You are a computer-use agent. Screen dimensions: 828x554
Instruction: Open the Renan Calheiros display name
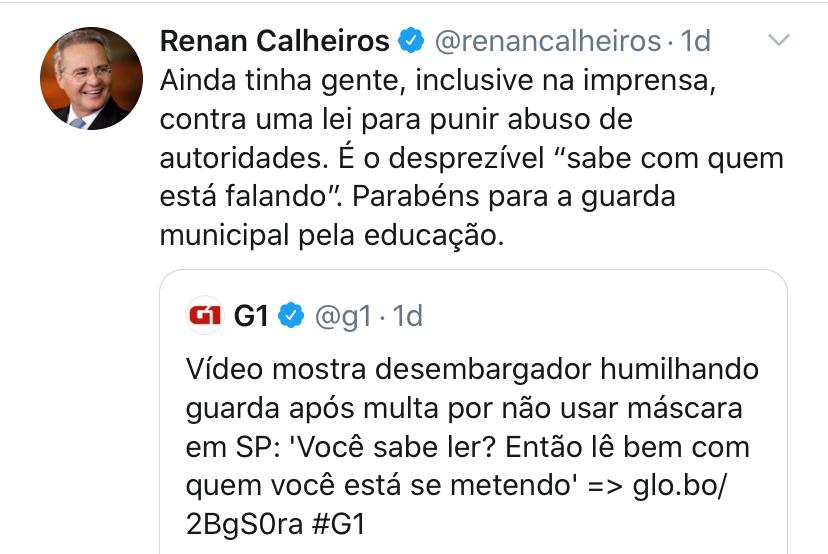pyautogui.click(x=275, y=41)
